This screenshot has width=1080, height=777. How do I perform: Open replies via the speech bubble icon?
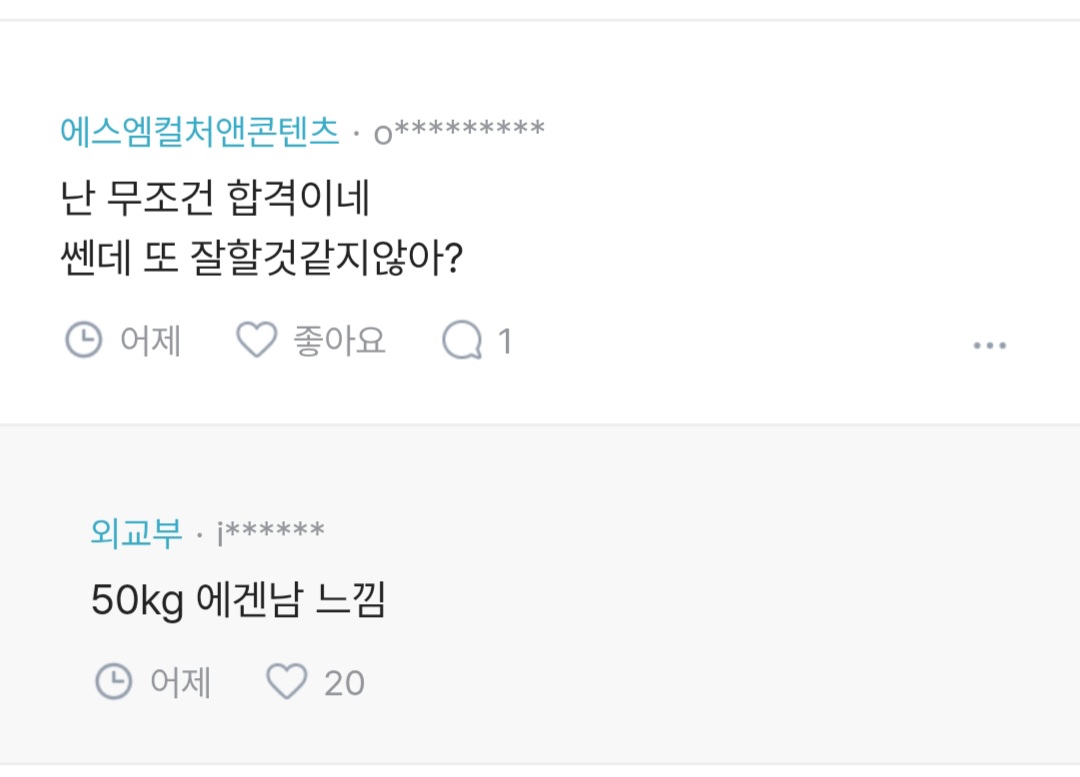pyautogui.click(x=462, y=341)
